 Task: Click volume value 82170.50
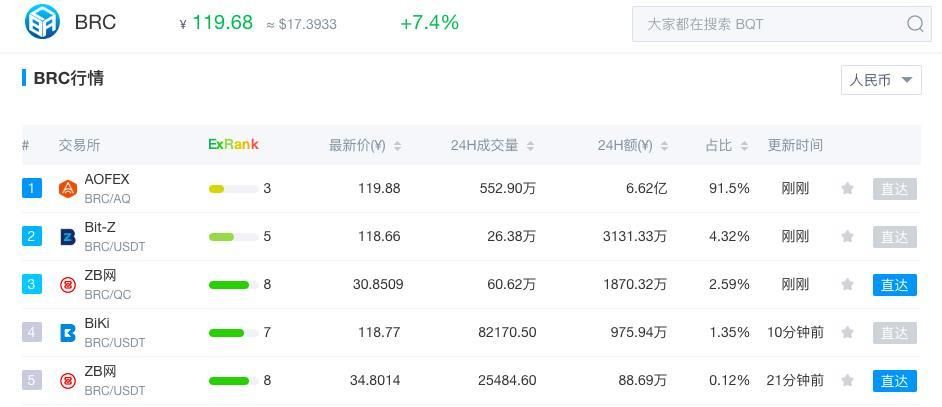(x=508, y=332)
